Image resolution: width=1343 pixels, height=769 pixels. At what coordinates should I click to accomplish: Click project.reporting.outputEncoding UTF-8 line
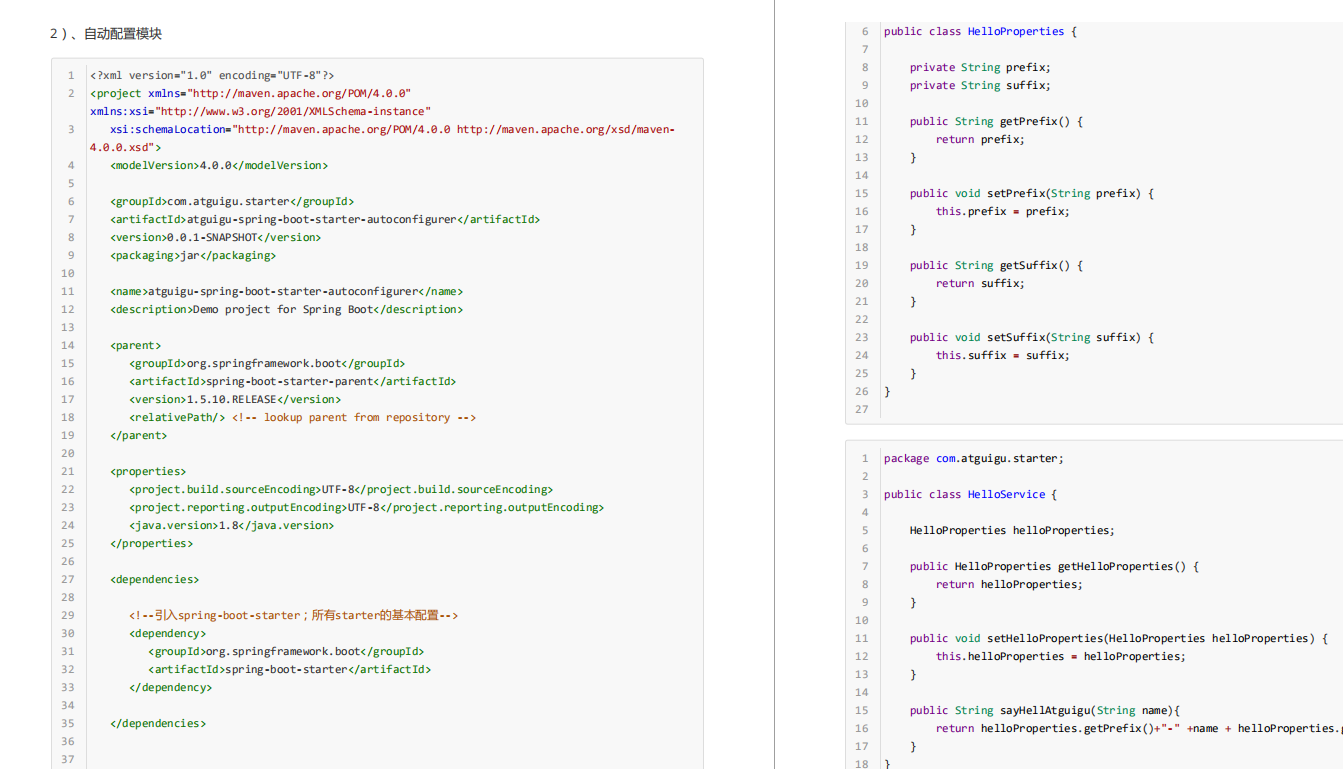(x=366, y=508)
